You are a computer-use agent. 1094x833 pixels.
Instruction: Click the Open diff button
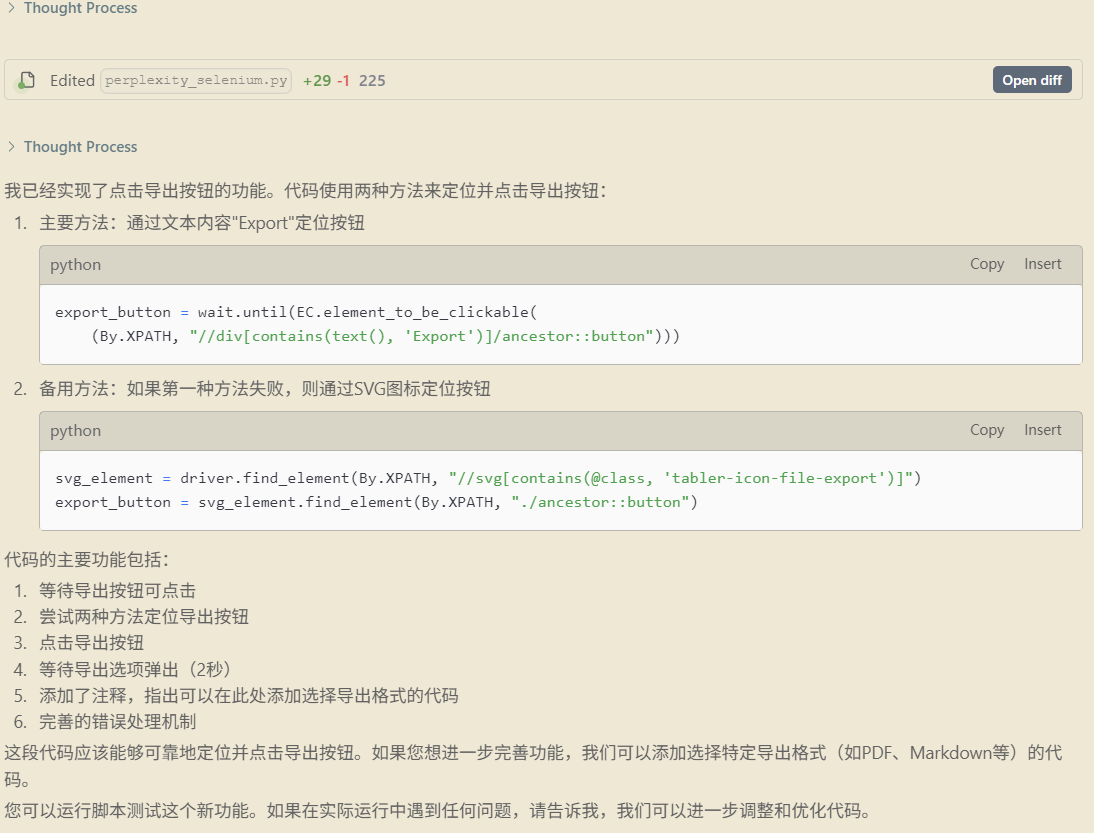[x=1031, y=80]
